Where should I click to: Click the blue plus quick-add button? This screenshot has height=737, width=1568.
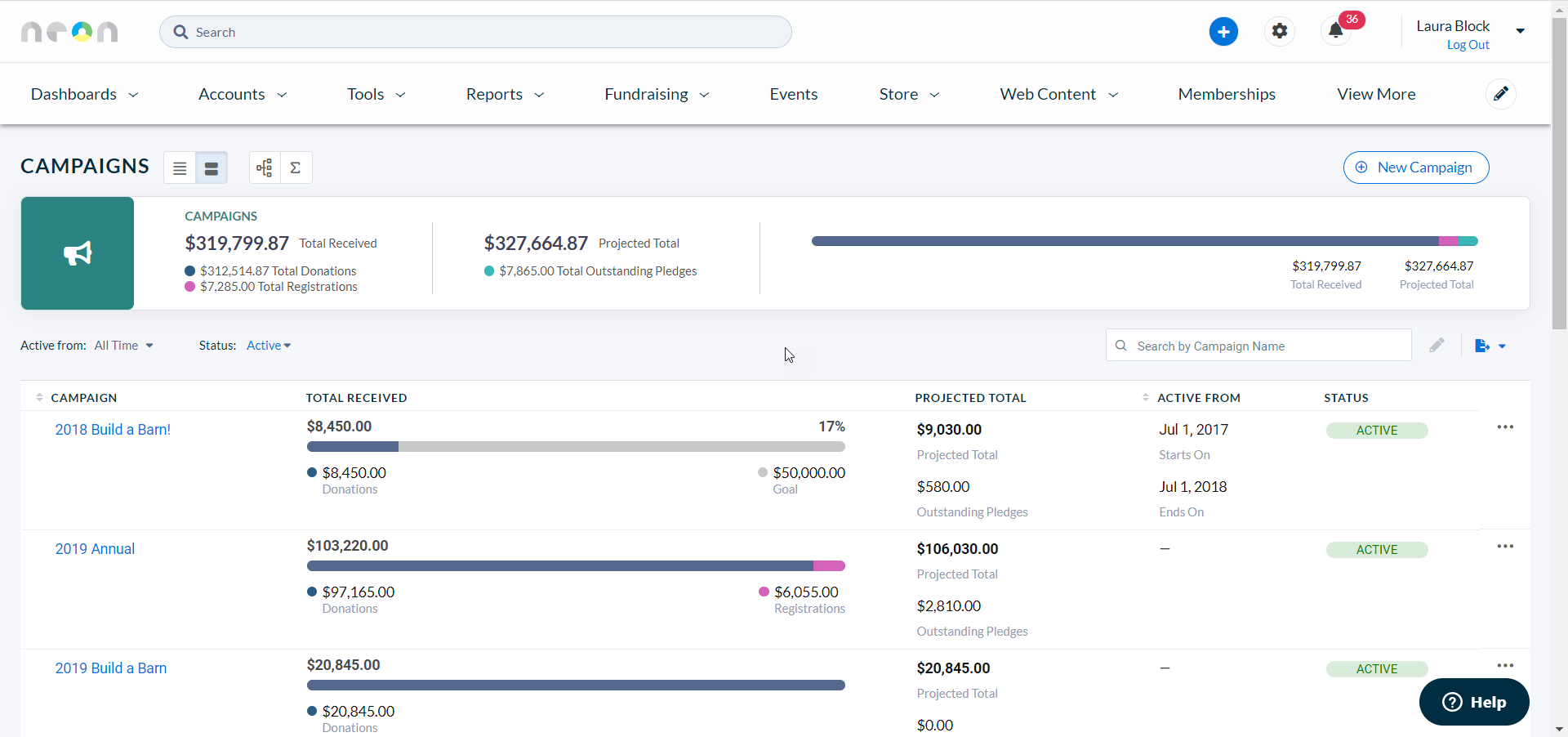[x=1223, y=32]
